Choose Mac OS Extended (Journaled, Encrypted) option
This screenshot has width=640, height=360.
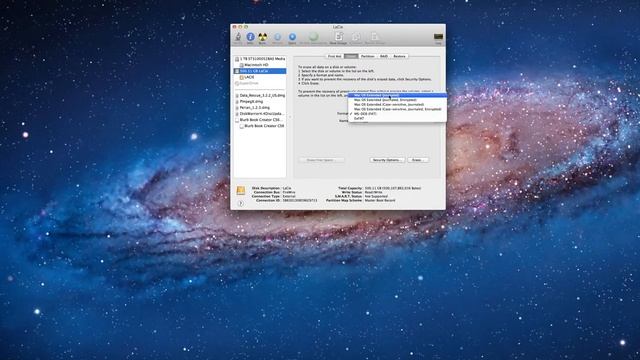point(398,100)
